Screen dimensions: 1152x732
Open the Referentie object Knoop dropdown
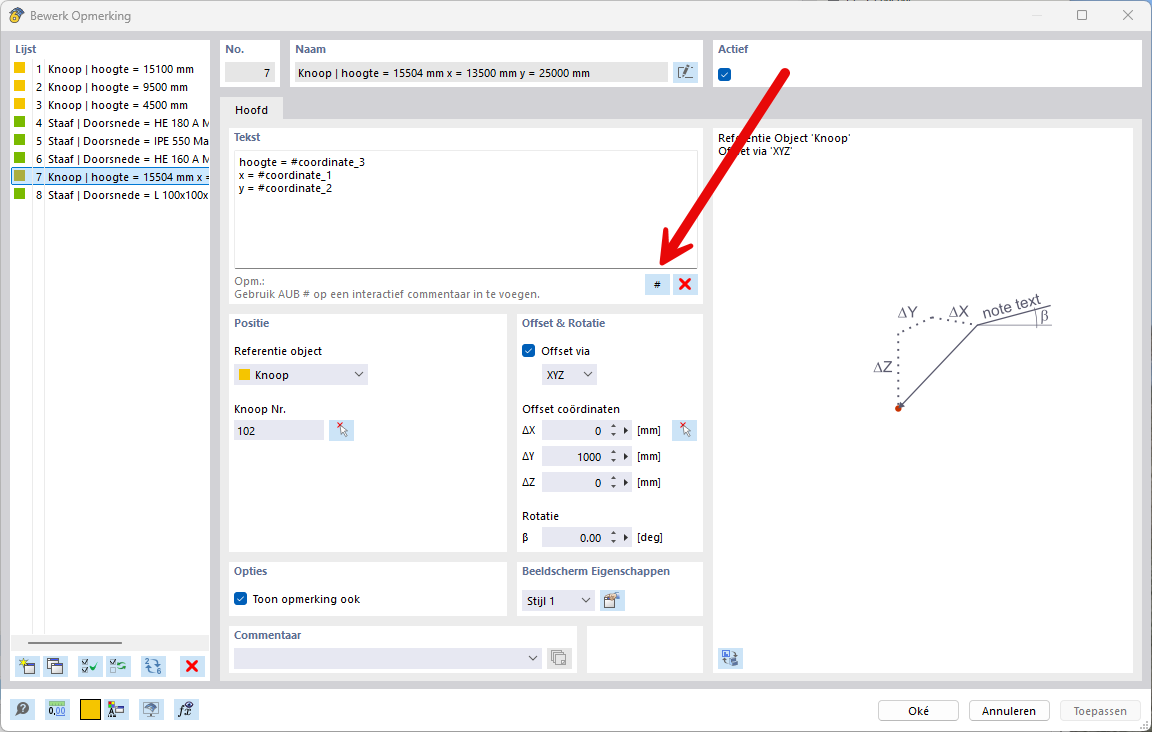[301, 375]
